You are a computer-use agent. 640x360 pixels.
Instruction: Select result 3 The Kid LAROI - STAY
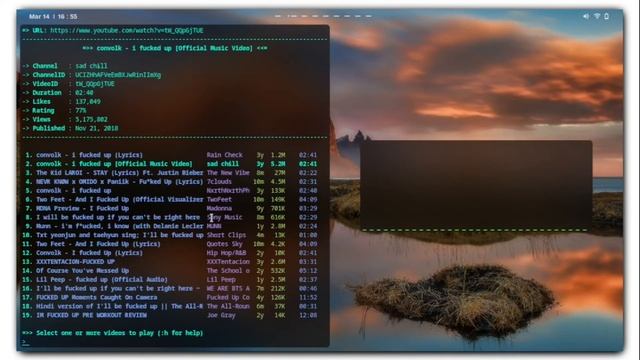point(120,173)
